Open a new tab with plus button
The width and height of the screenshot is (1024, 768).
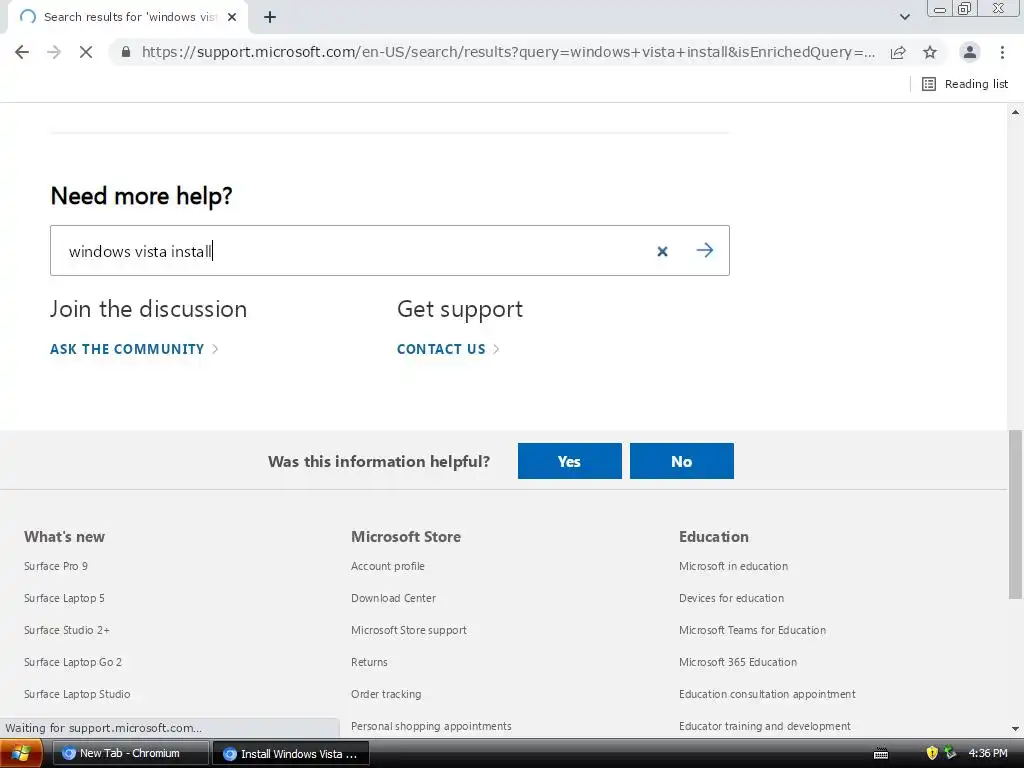270,17
